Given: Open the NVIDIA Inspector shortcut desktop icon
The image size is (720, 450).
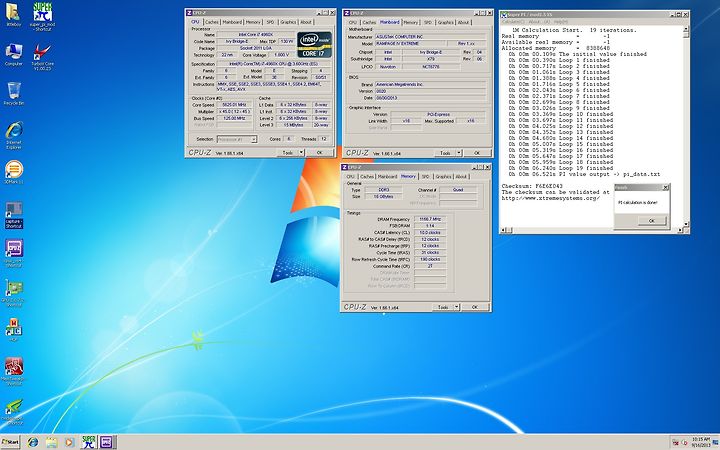Looking at the screenshot, I should (x=14, y=411).
